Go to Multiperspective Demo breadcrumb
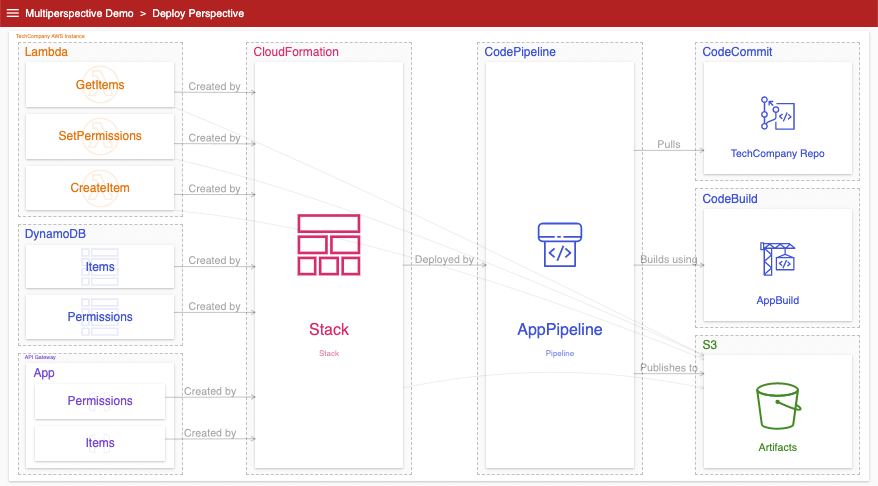This screenshot has height=486, width=878. coord(79,13)
